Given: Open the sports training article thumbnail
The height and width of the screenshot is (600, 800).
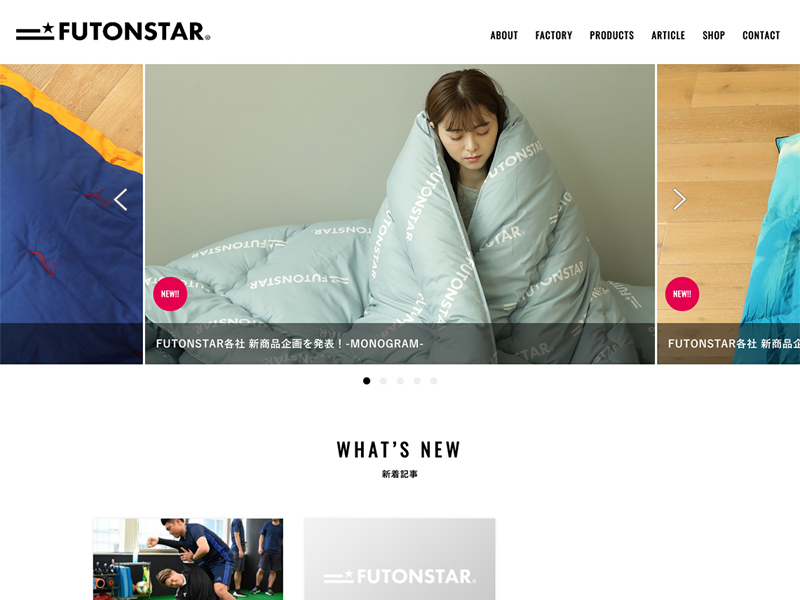Looking at the screenshot, I should [x=188, y=559].
